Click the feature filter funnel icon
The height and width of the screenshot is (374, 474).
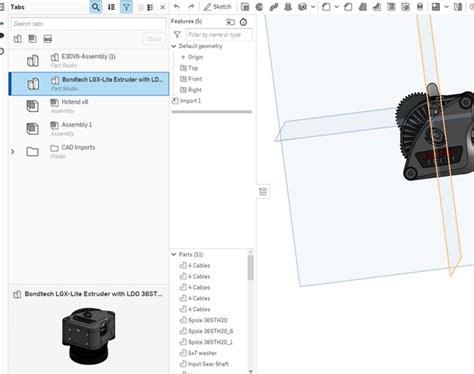[177, 35]
